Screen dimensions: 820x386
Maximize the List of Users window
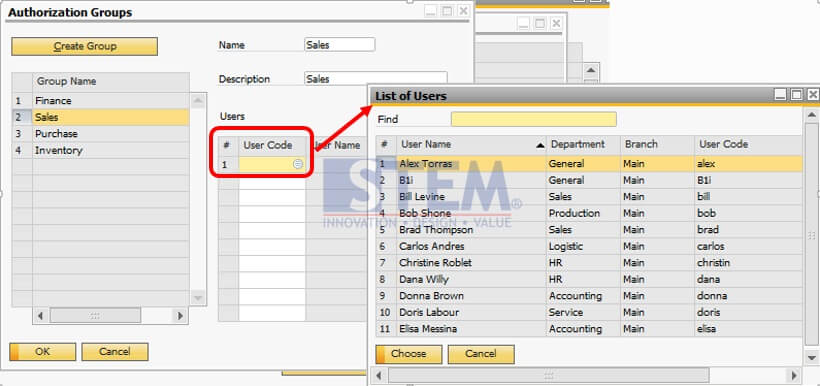click(796, 95)
